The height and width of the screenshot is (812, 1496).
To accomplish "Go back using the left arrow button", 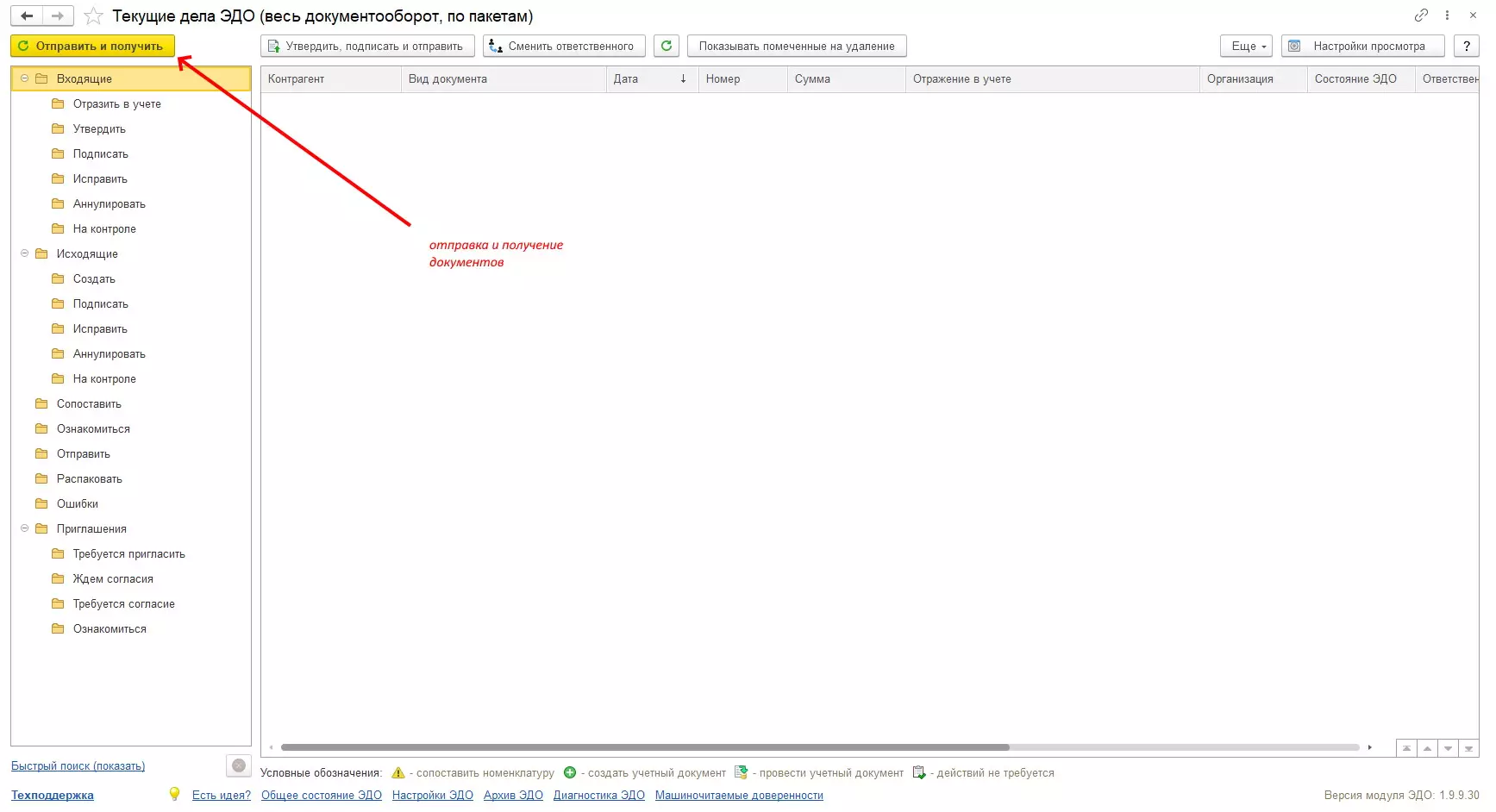I will click(27, 16).
